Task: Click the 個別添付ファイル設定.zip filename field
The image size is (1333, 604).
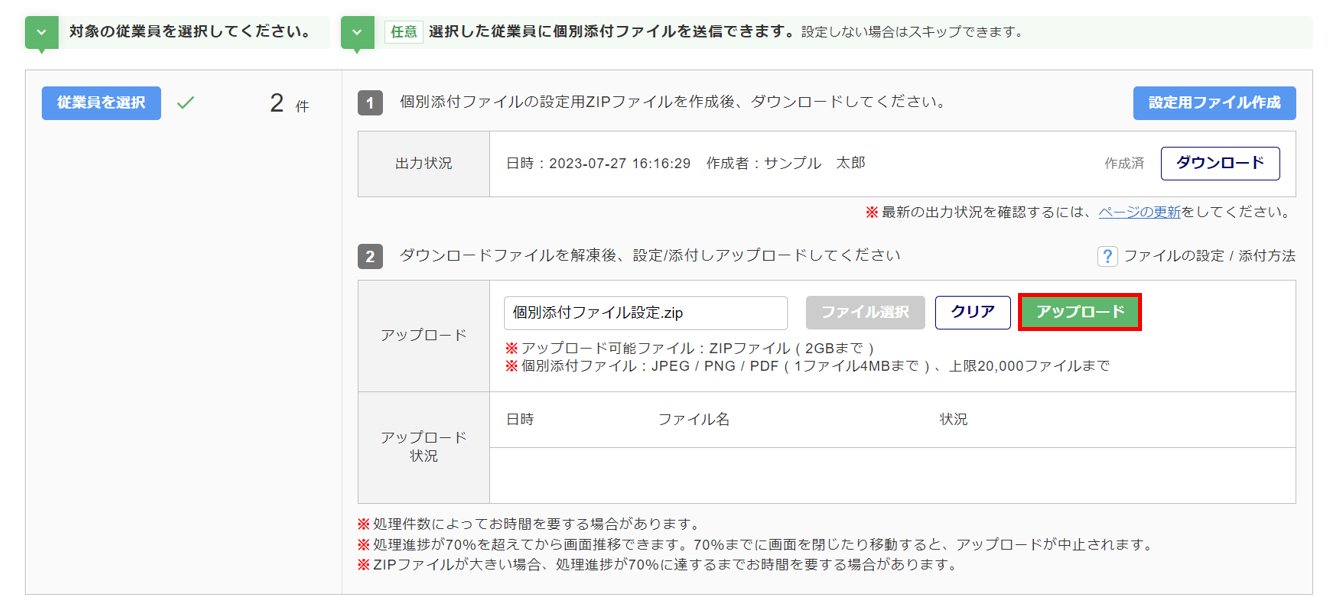Action: 645,313
